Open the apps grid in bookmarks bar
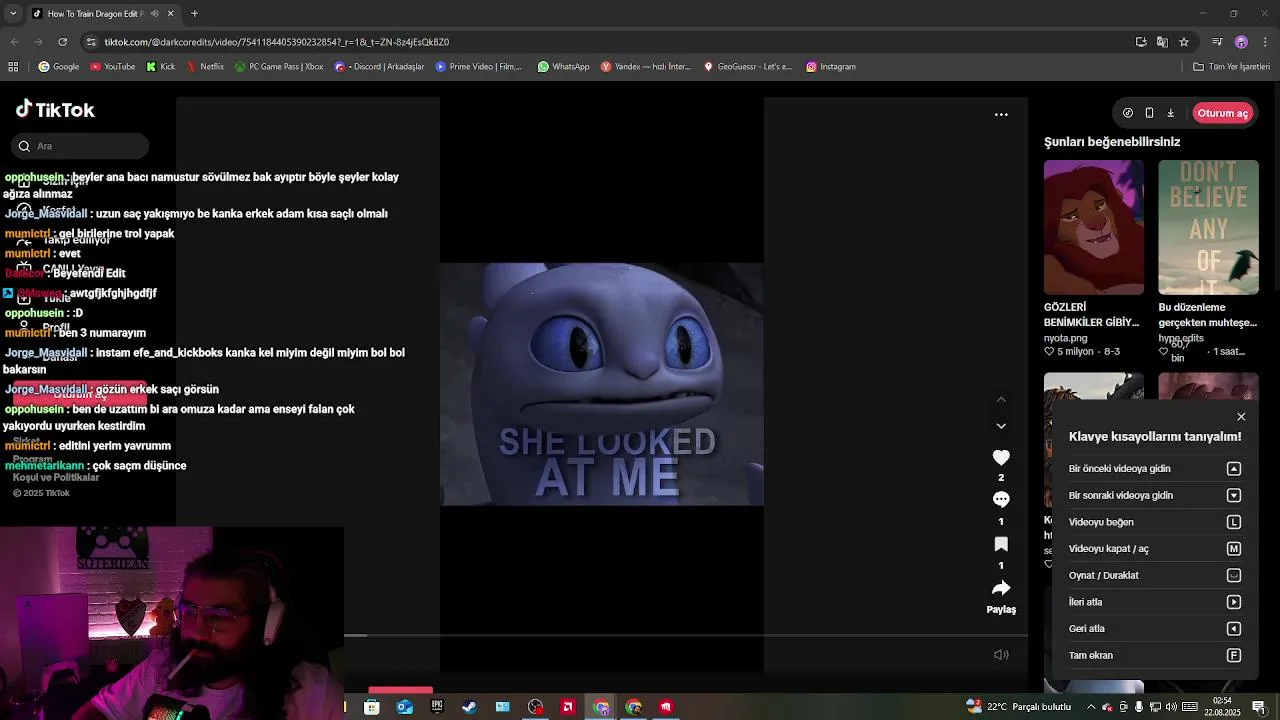1280x720 pixels. 13,67
